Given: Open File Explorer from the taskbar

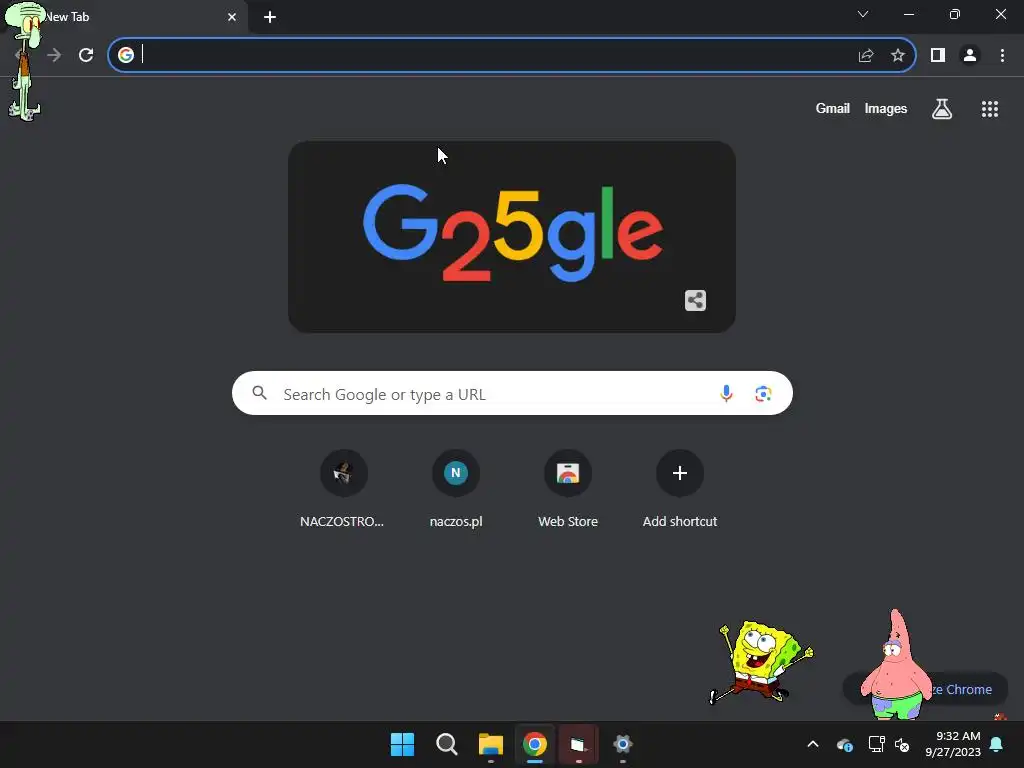Looking at the screenshot, I should coord(490,744).
